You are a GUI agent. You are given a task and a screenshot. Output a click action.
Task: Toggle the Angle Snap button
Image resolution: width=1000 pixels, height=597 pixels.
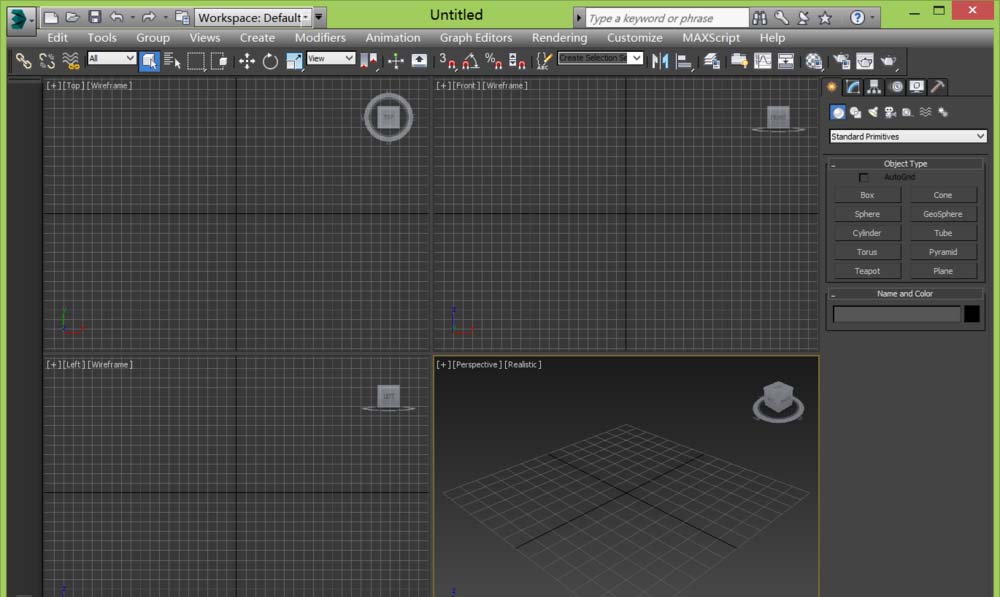click(x=471, y=61)
